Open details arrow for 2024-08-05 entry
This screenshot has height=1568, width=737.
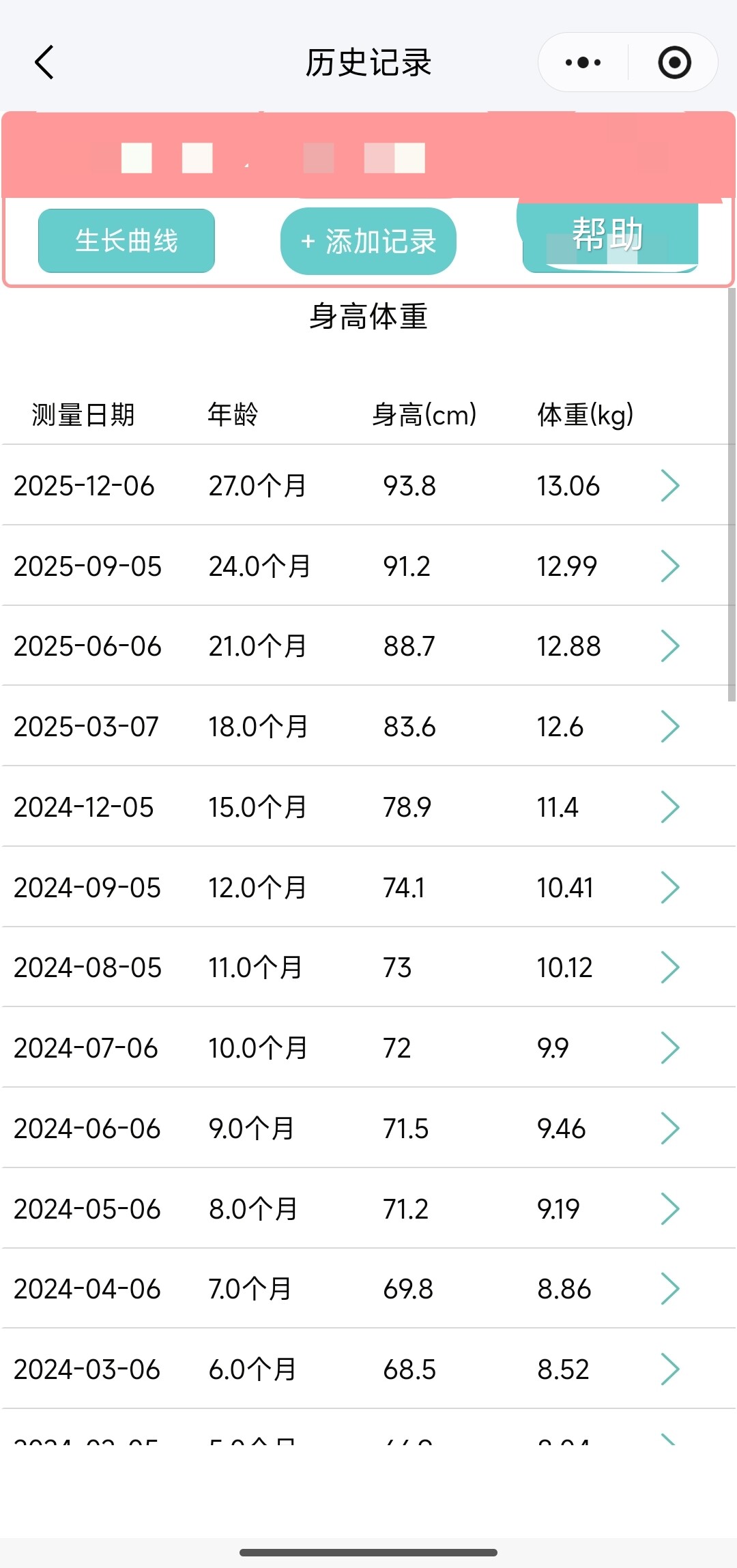670,968
